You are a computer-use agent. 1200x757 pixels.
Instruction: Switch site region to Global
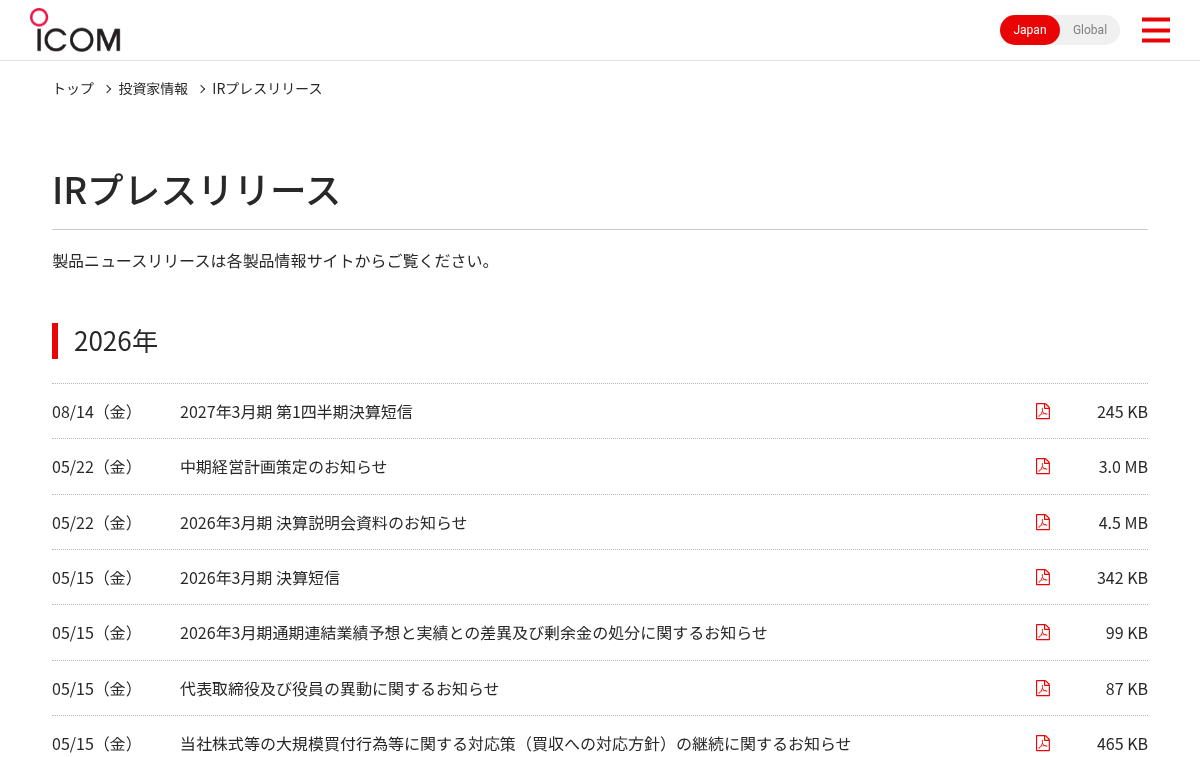pos(1090,30)
